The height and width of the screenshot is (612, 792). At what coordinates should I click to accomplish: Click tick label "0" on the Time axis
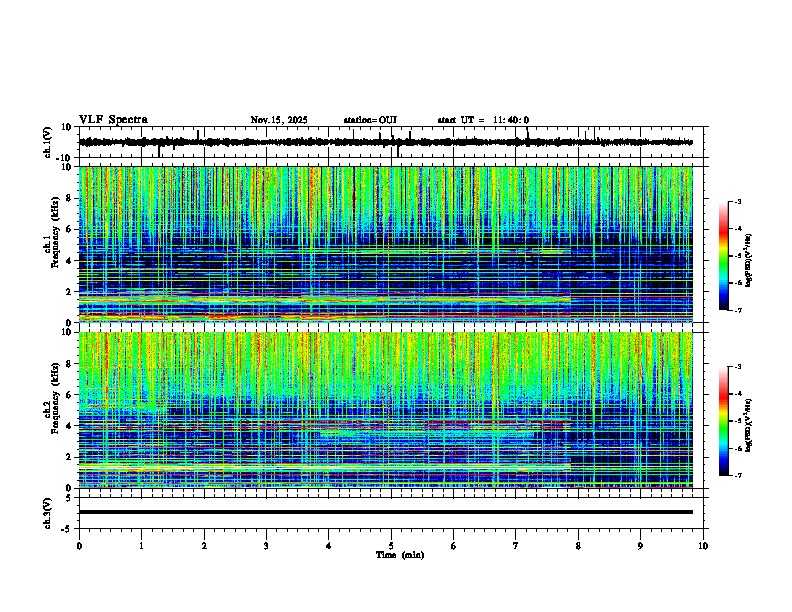pos(79,546)
